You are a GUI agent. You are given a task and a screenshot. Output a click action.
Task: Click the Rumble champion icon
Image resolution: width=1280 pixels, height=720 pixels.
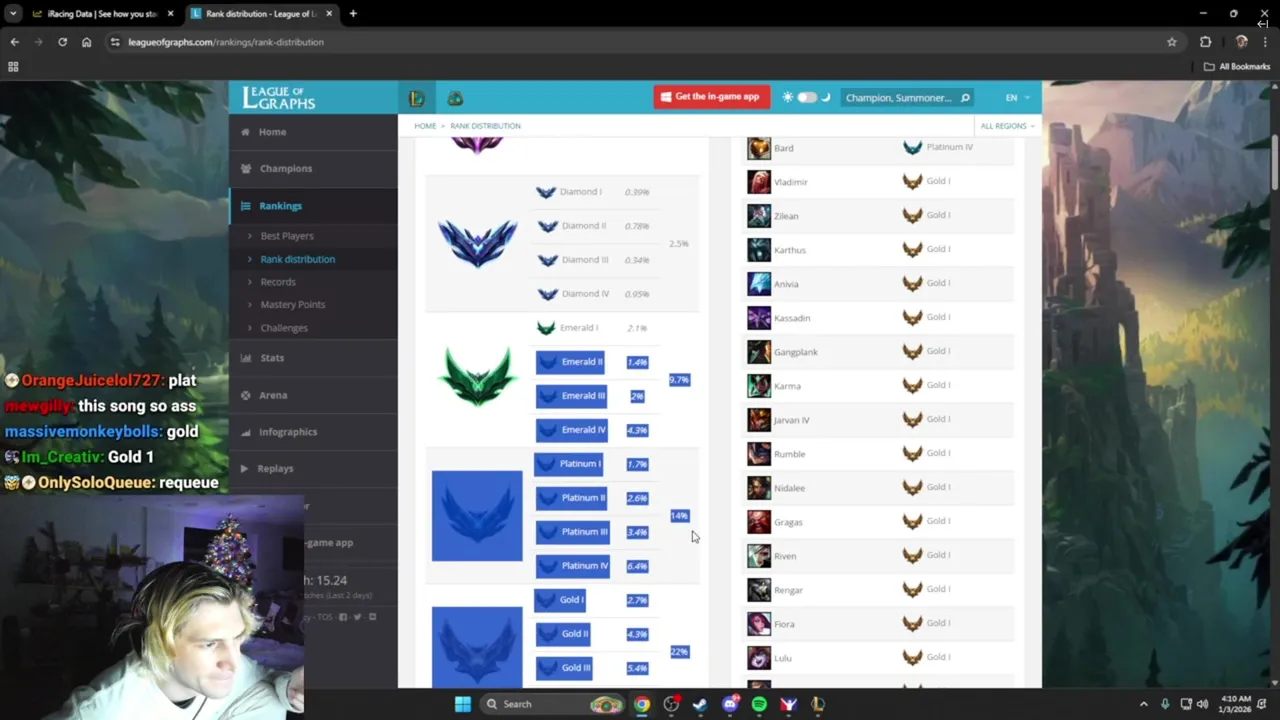[x=759, y=454]
